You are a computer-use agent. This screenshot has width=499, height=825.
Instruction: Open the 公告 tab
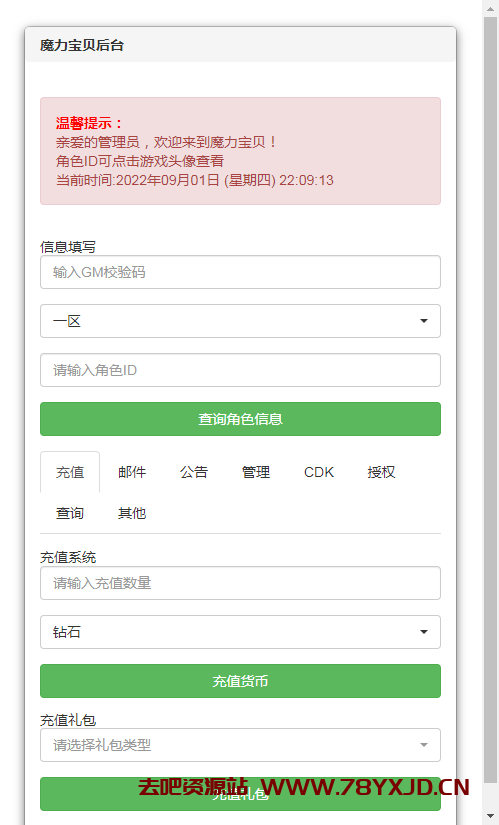pyautogui.click(x=194, y=472)
